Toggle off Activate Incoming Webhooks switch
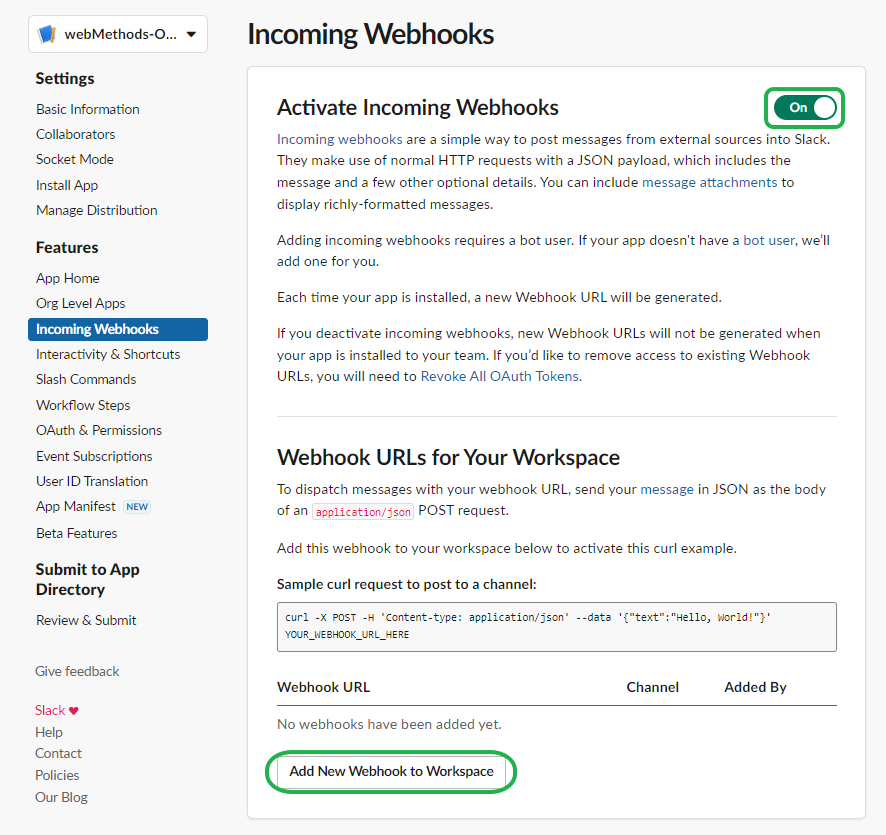Screen dimensions: 886x835 (805, 108)
